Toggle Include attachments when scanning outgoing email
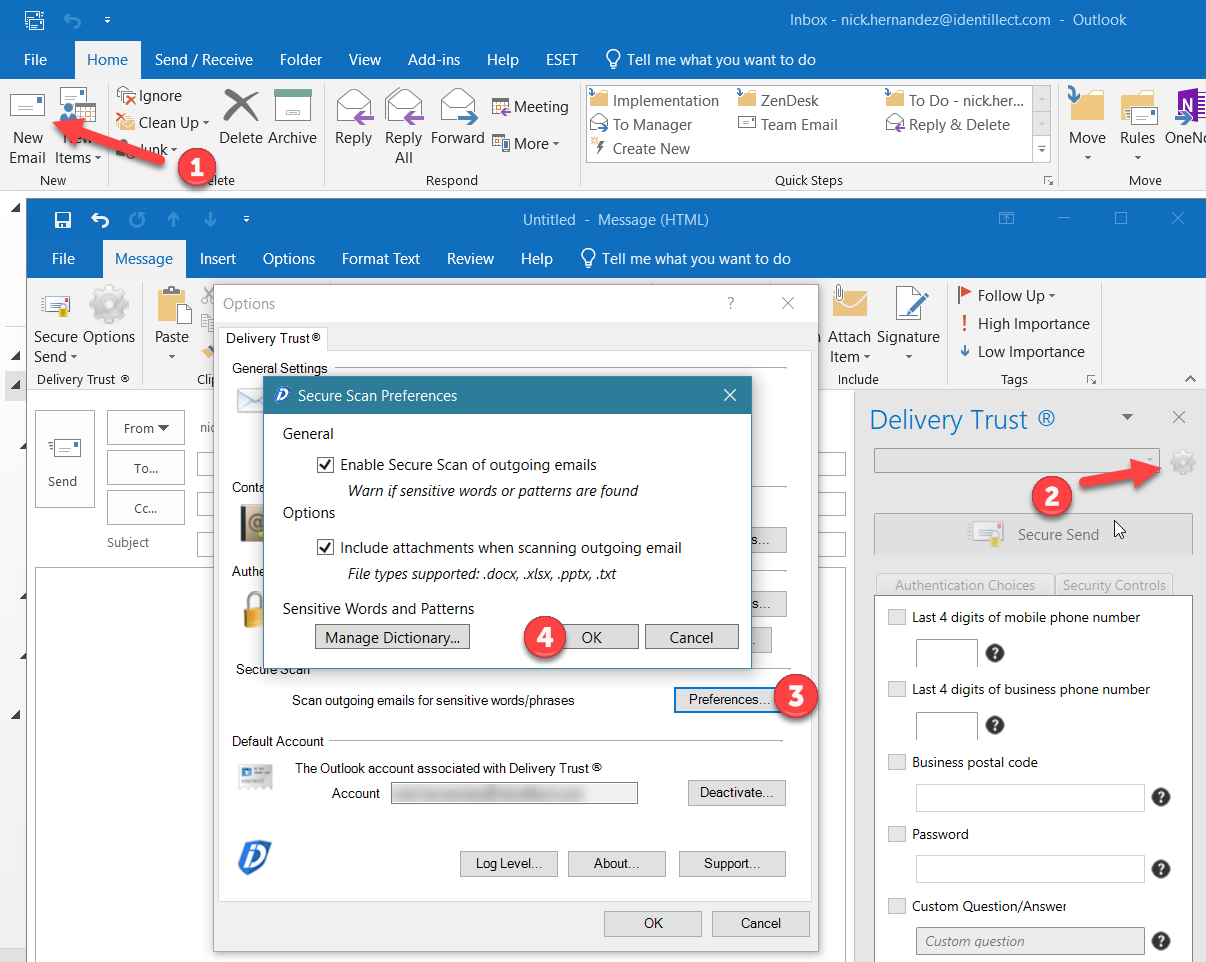 (x=325, y=548)
